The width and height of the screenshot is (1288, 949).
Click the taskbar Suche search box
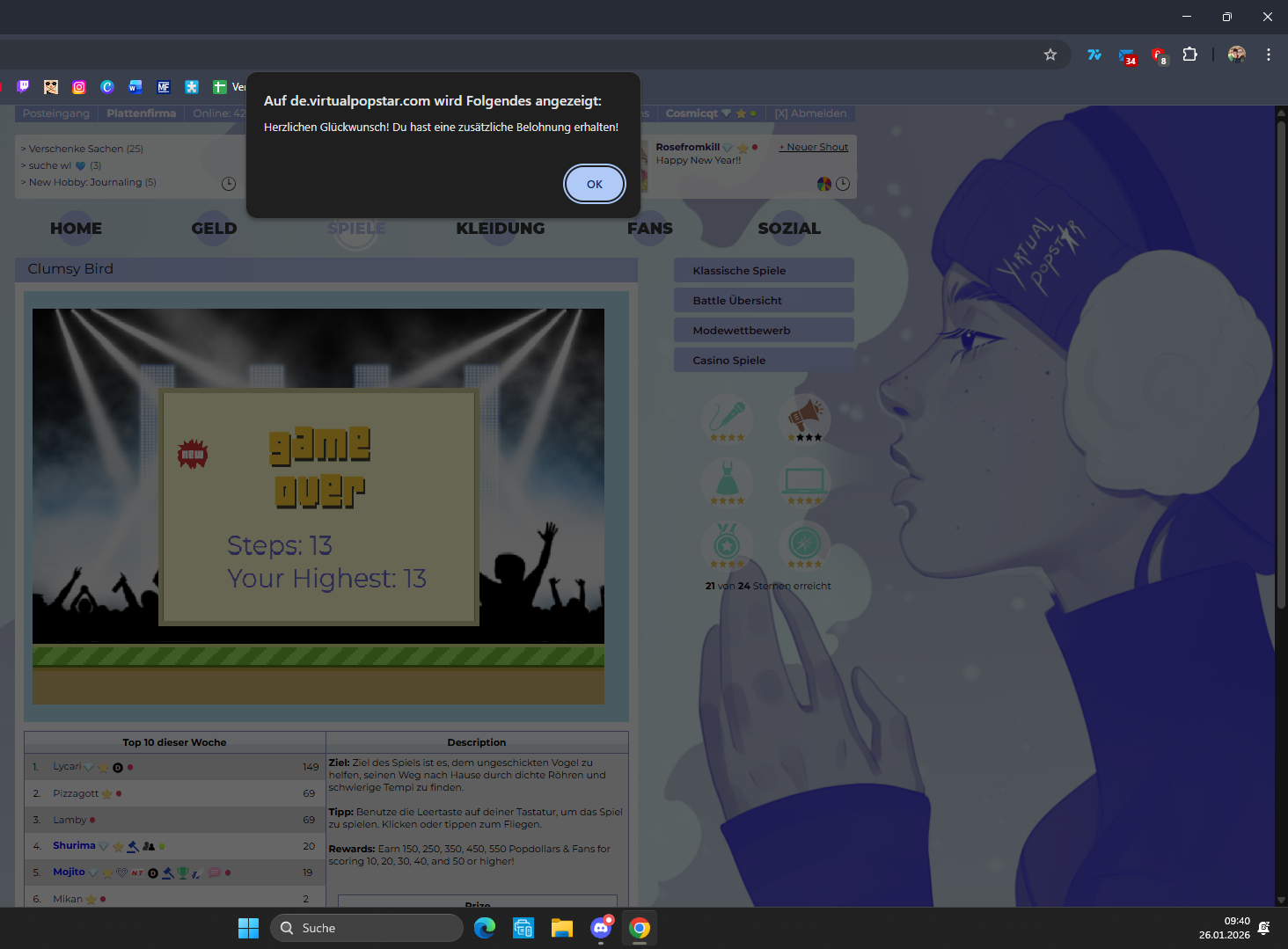(367, 928)
